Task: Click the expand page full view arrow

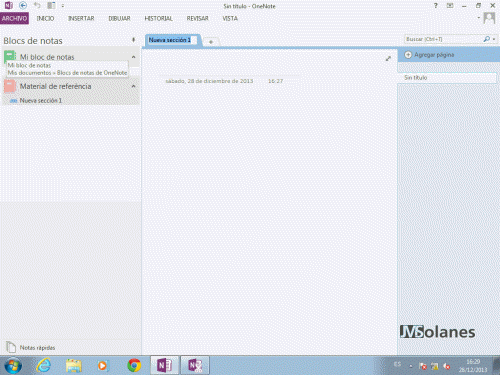Action: [x=388, y=59]
